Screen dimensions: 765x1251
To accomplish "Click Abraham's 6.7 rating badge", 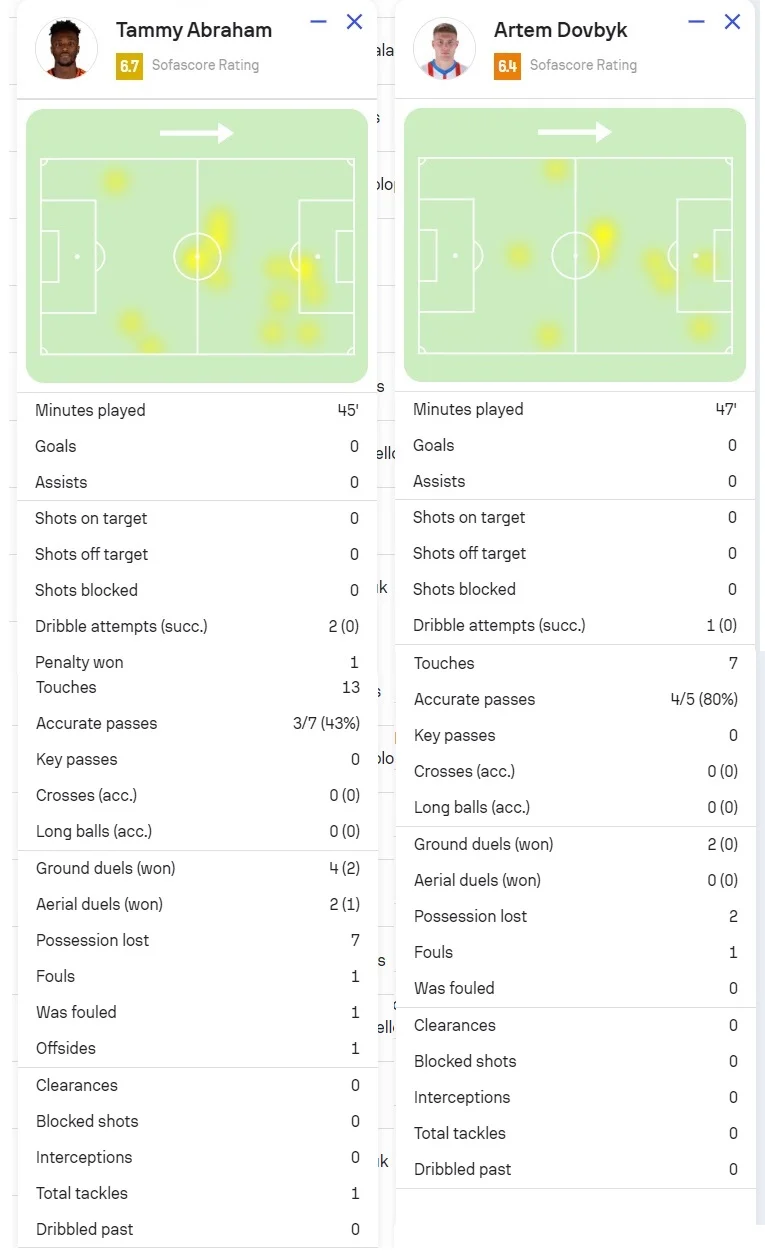I will tap(129, 66).
